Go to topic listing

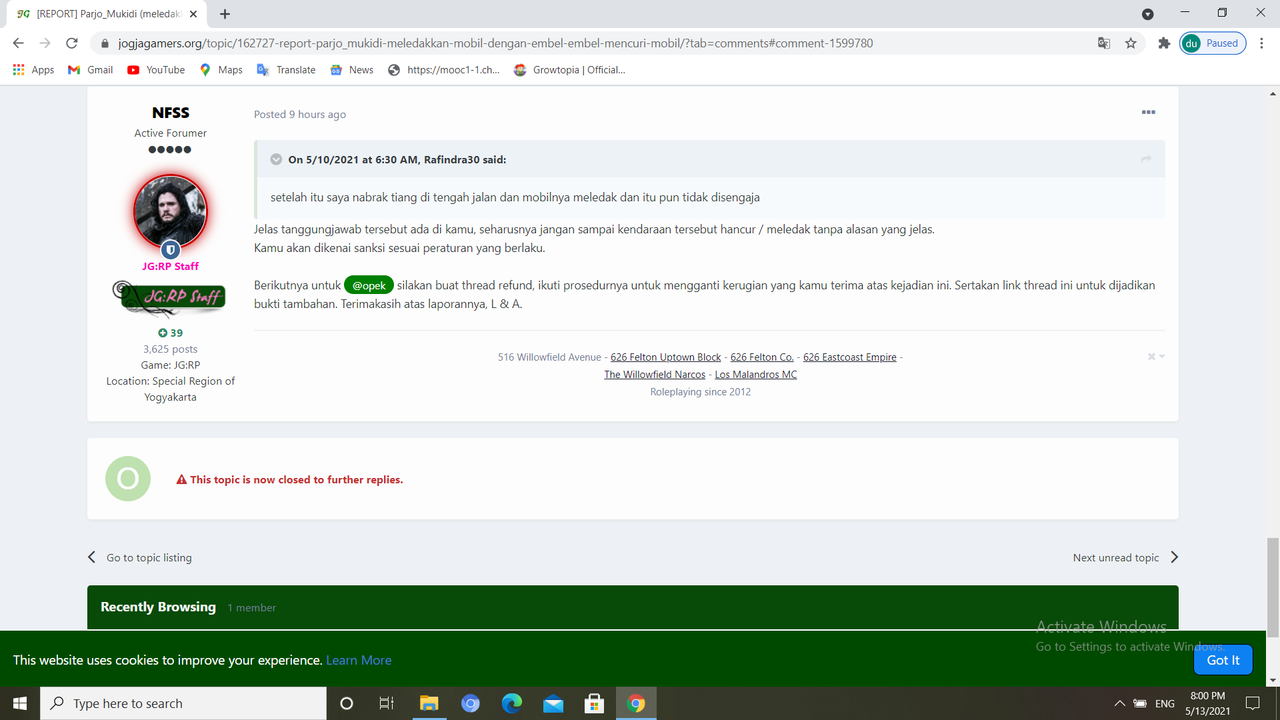tap(139, 558)
